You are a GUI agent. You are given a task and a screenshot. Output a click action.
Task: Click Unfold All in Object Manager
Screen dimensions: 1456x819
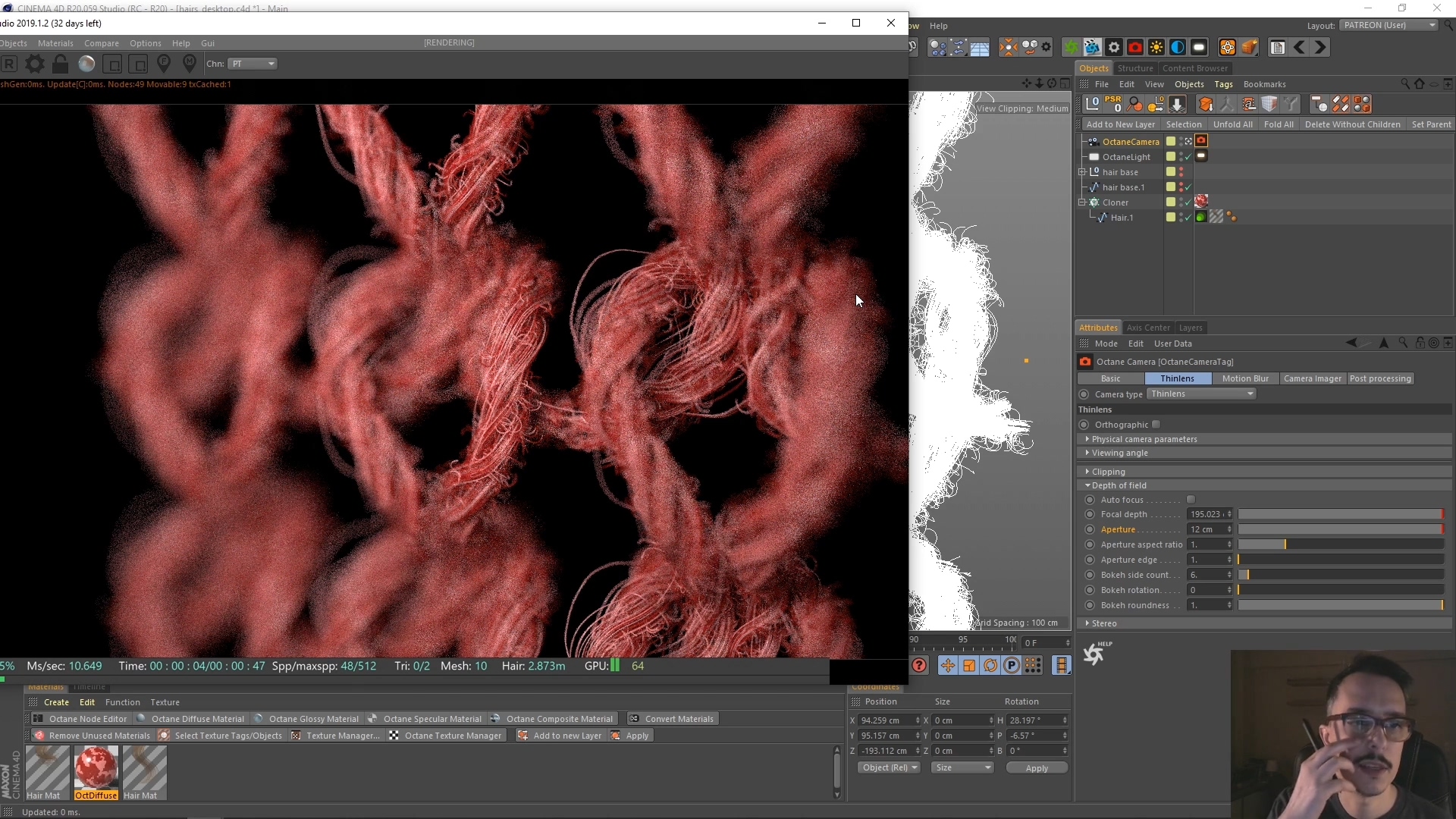click(x=1233, y=124)
